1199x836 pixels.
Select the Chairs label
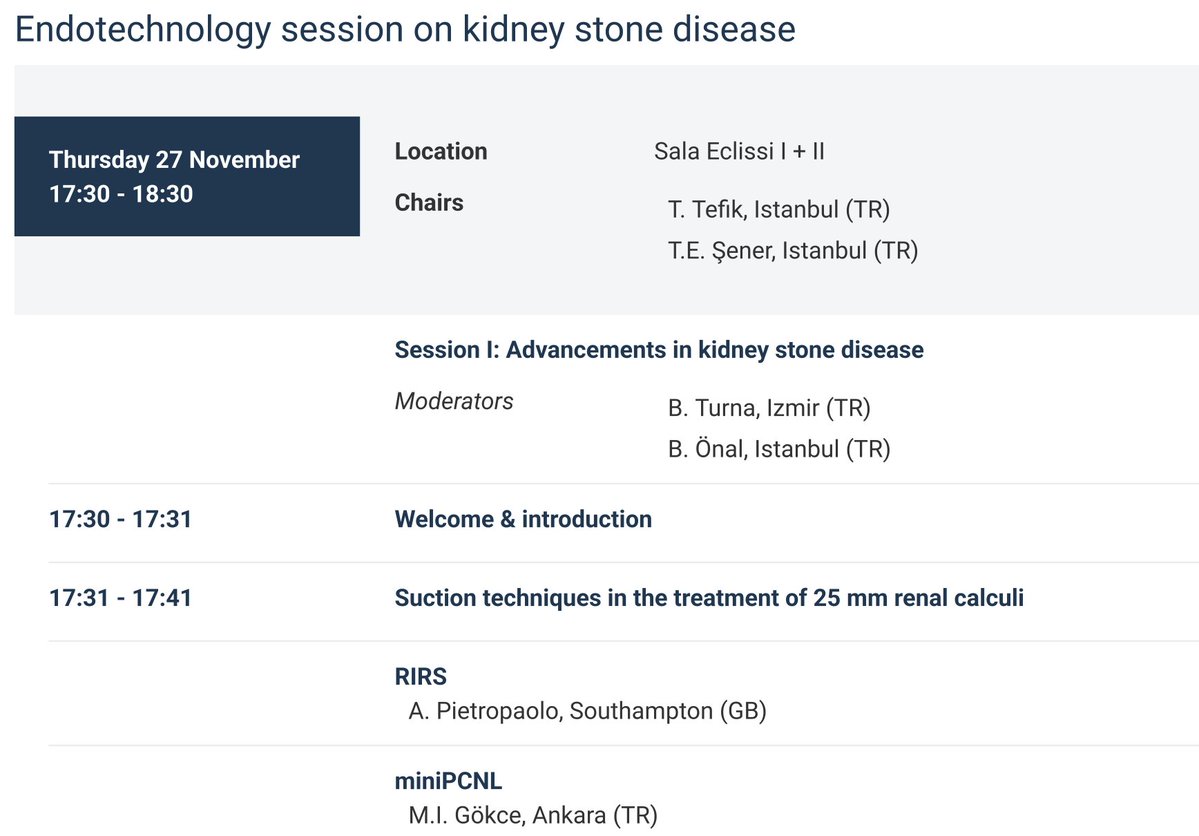click(x=429, y=203)
